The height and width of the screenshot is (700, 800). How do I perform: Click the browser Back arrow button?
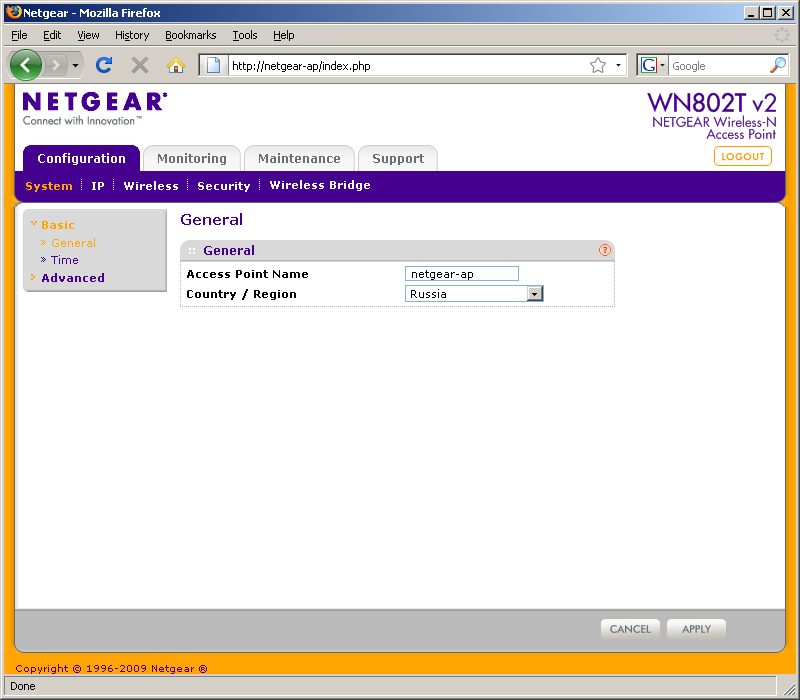click(x=26, y=65)
